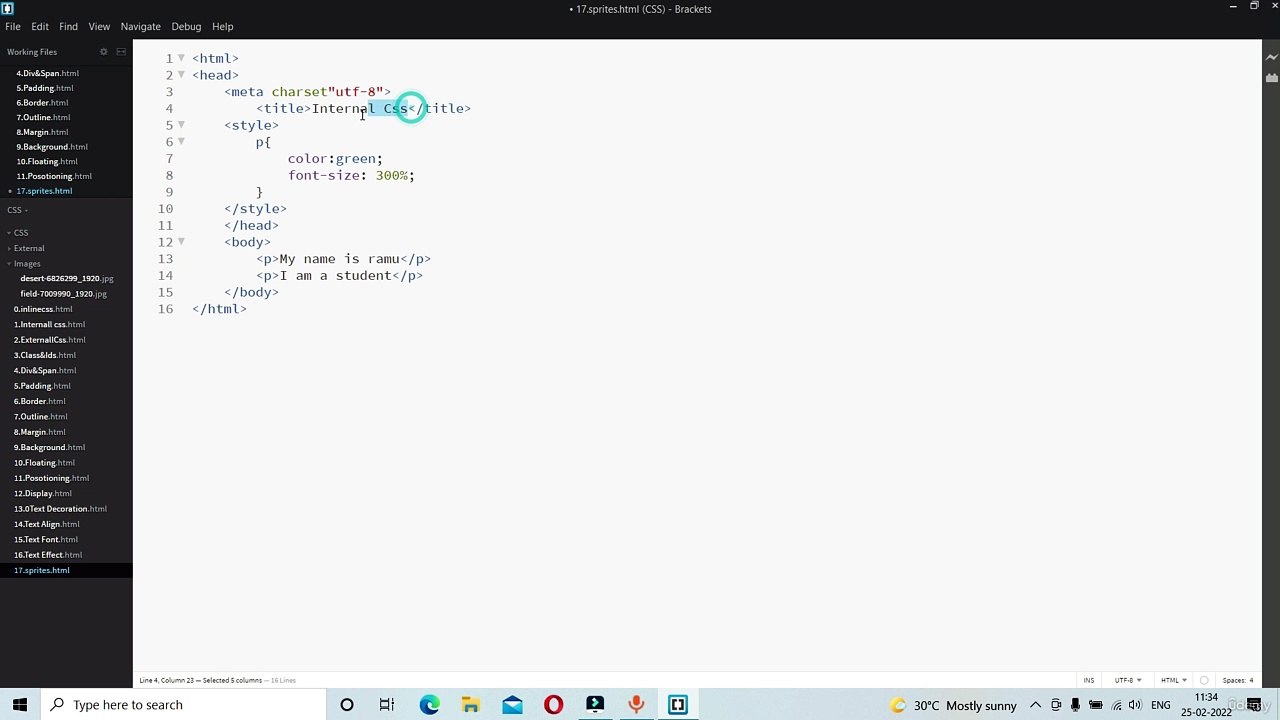
Task: Open field-7009990_1920.jpg image file
Action: pyautogui.click(x=63, y=294)
